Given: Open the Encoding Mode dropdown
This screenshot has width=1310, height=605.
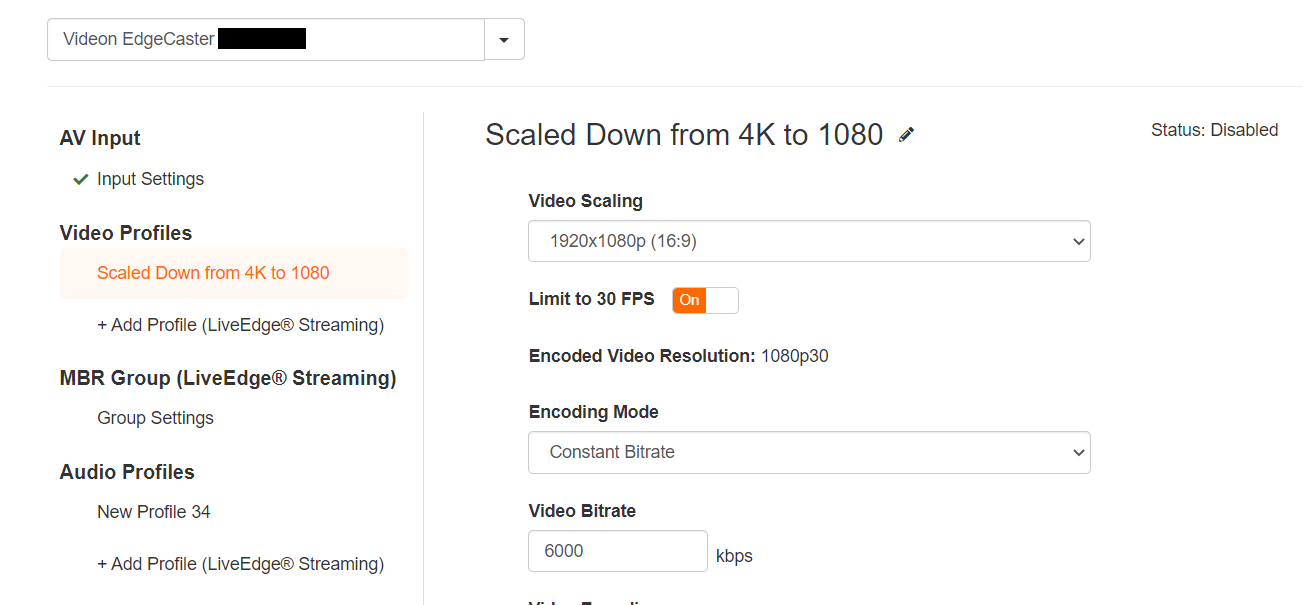Looking at the screenshot, I should click(x=809, y=452).
